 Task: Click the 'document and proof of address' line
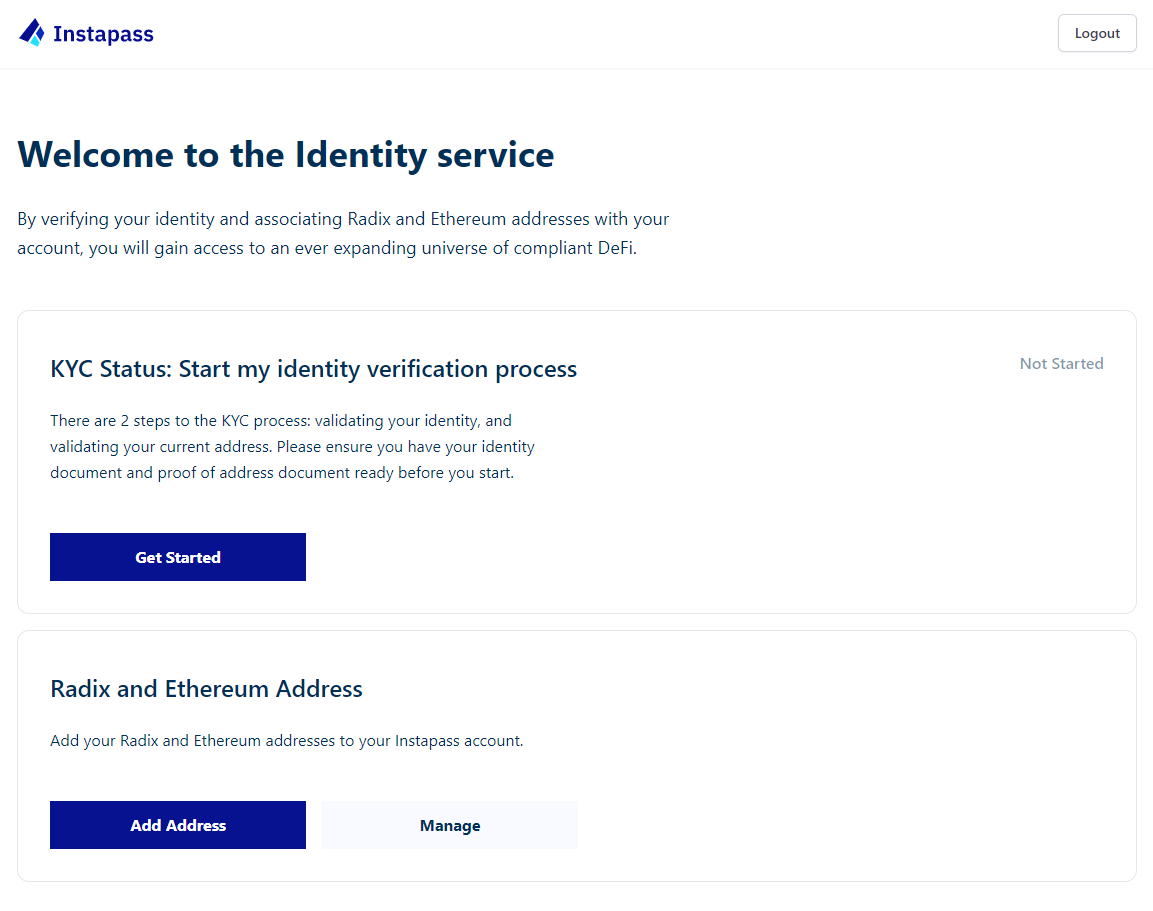pyautogui.click(x=282, y=472)
